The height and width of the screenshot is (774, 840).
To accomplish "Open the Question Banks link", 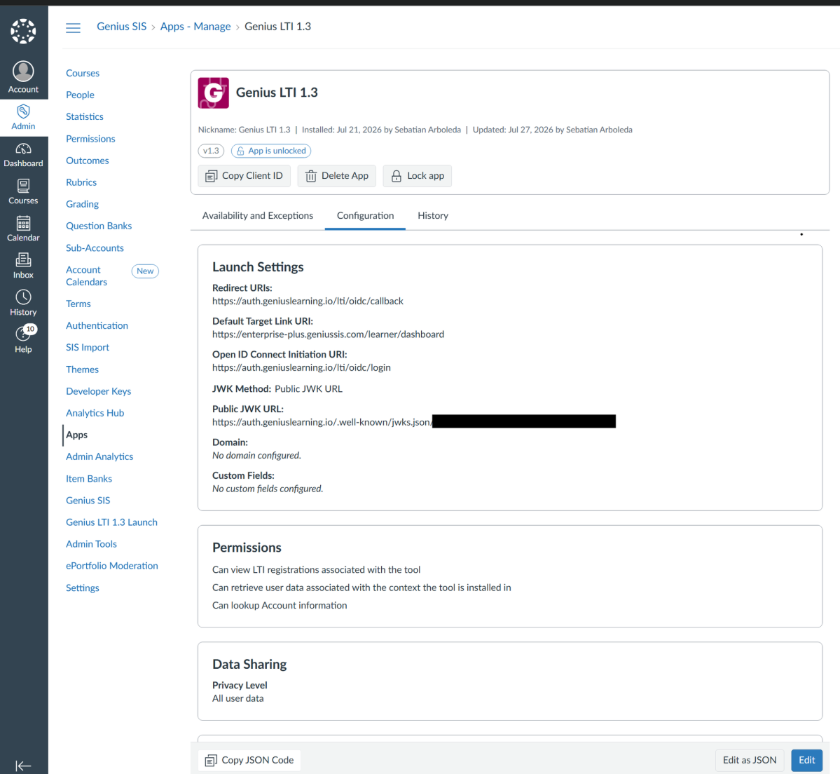I will 99,226.
